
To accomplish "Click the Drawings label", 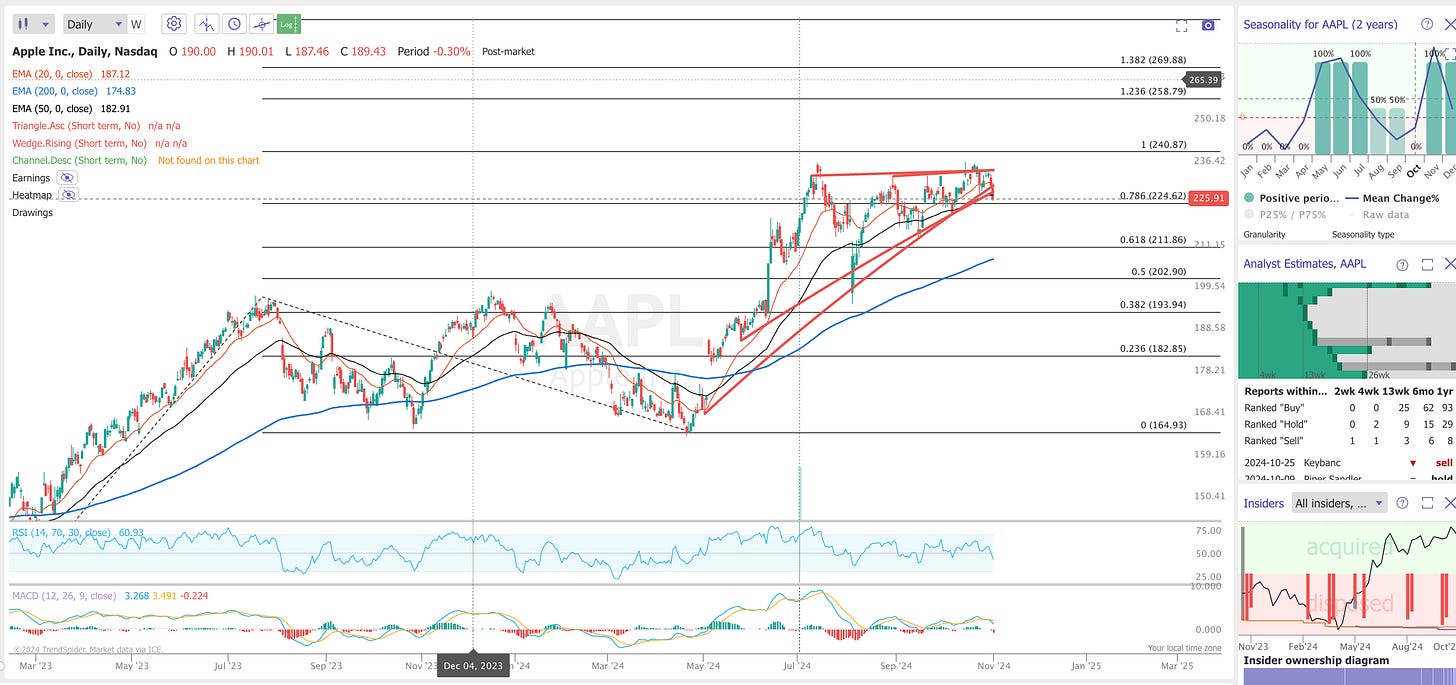I will [x=32, y=212].
